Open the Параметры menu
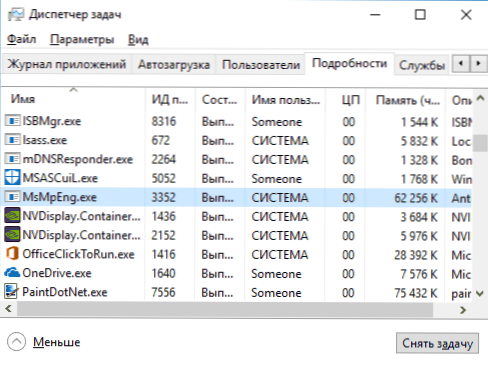The height and width of the screenshot is (366, 488). coord(82,39)
